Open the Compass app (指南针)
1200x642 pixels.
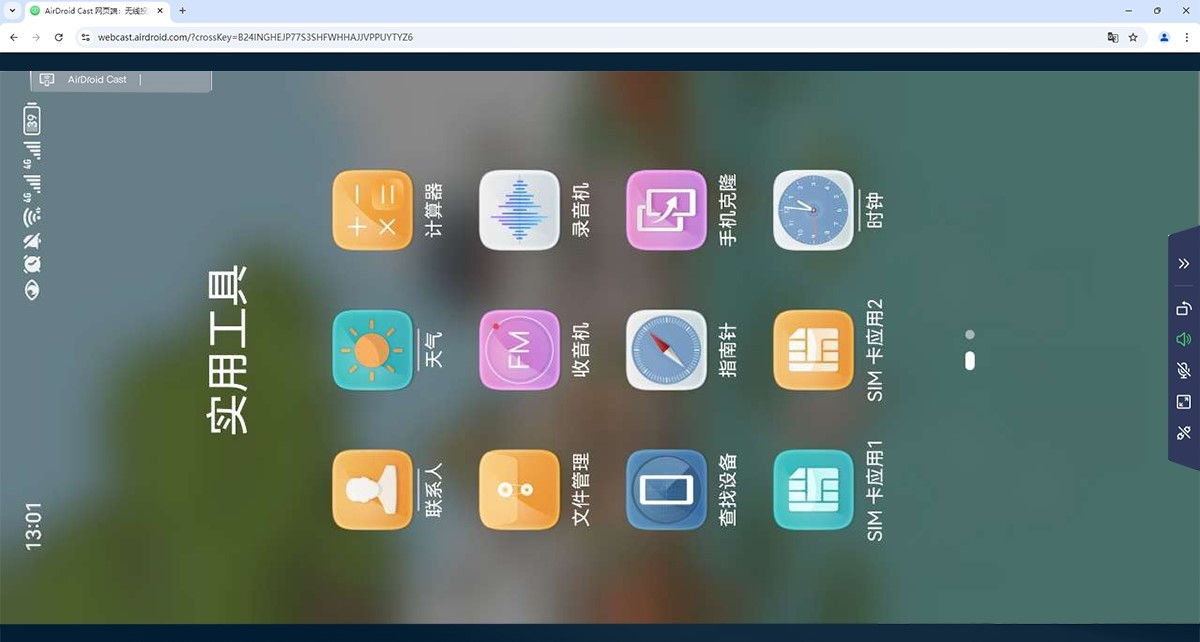[666, 350]
